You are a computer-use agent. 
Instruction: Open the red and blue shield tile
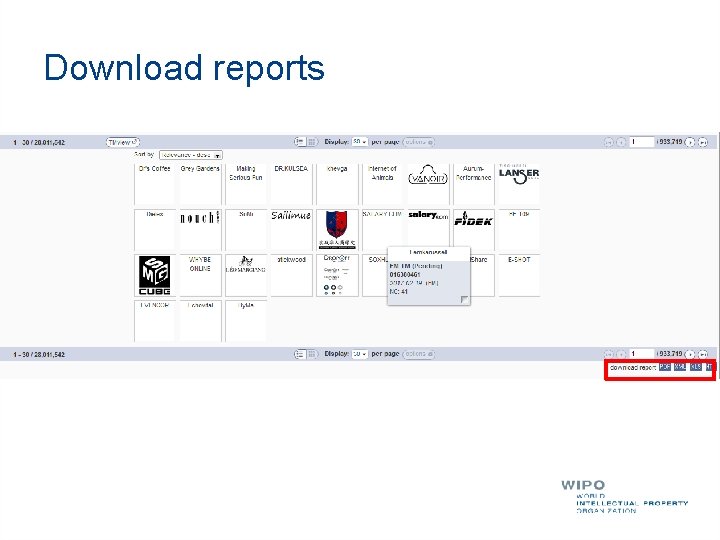[337, 230]
